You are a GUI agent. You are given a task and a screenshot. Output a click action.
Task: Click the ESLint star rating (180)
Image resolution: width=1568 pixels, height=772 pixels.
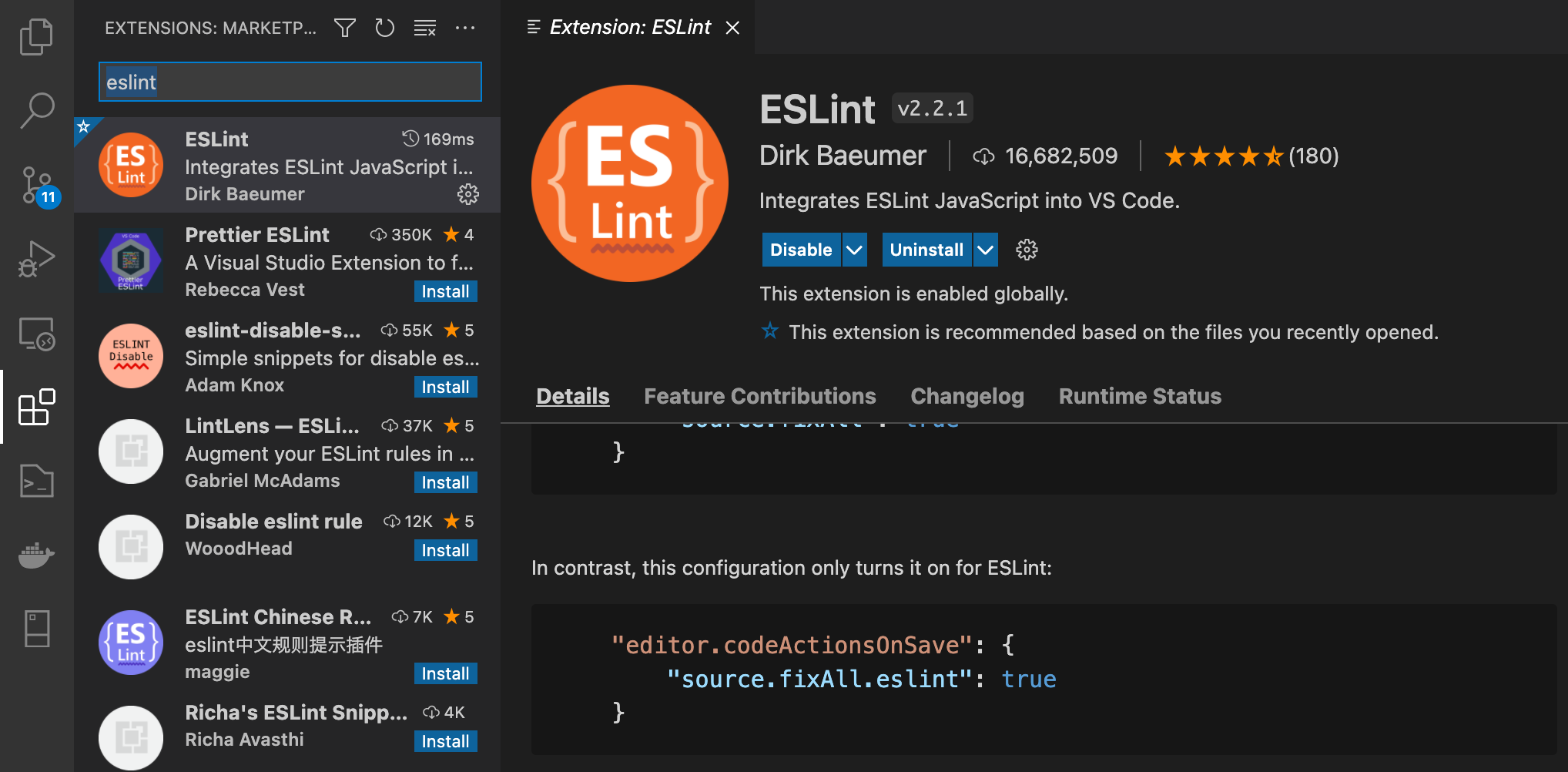[x=1251, y=156]
